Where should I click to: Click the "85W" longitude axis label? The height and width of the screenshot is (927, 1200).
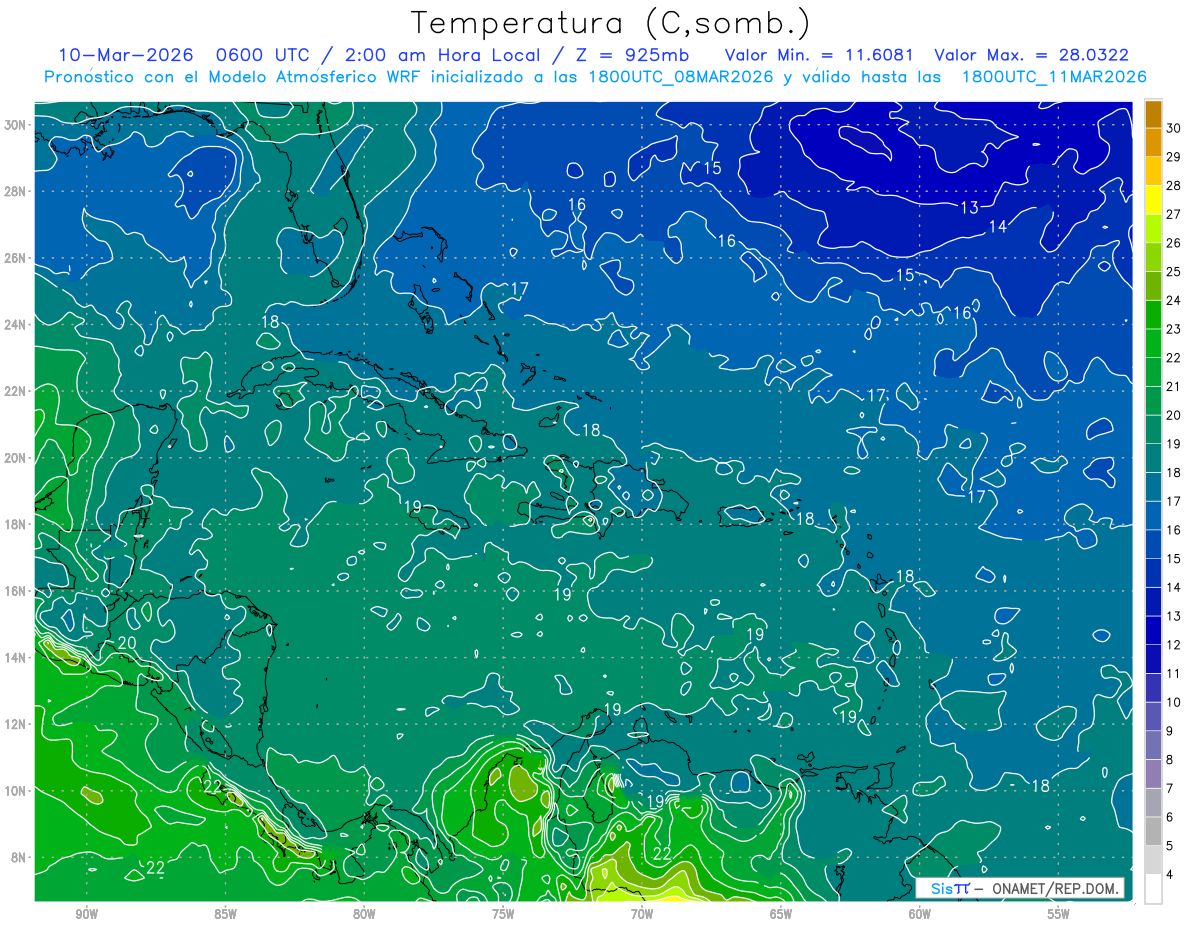225,914
